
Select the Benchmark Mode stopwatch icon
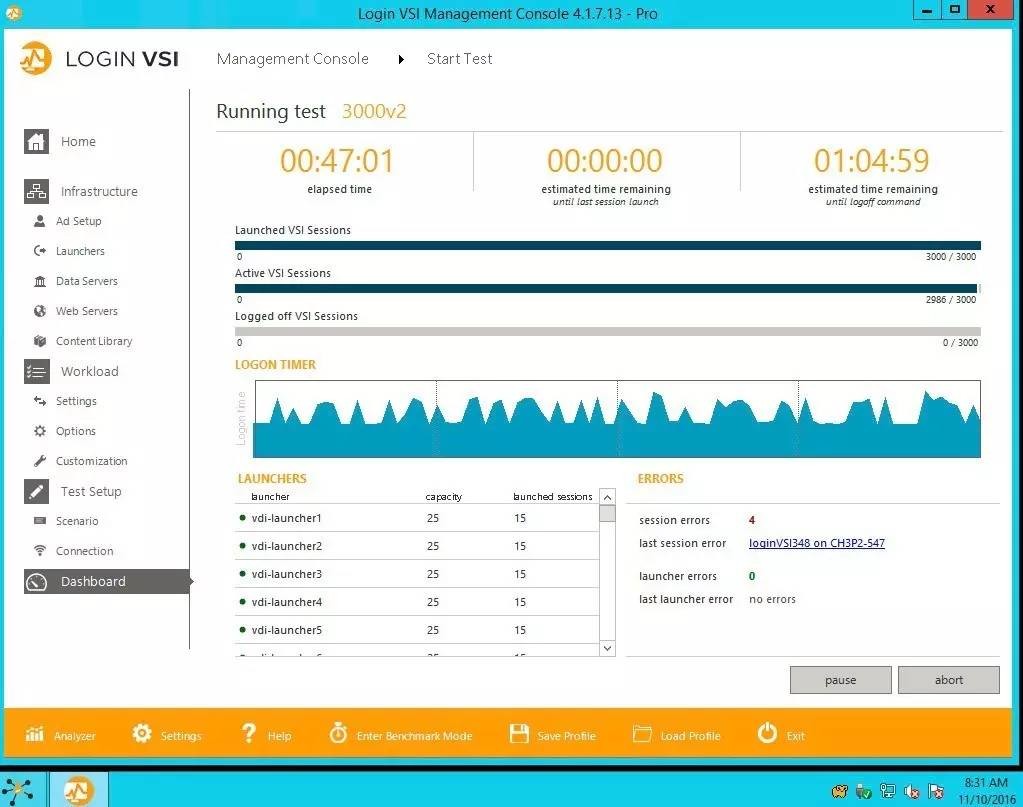pos(338,733)
